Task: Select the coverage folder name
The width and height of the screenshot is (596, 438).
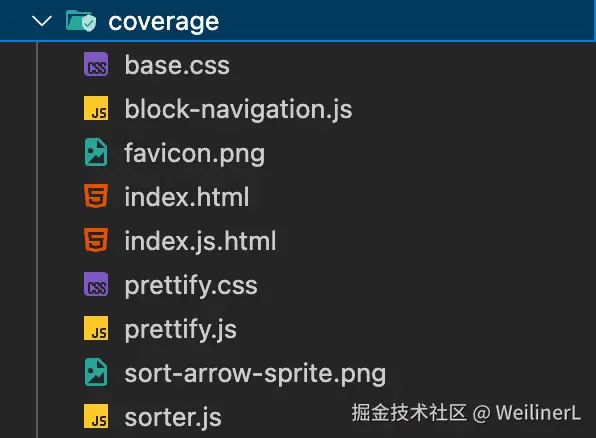Action: point(163,22)
